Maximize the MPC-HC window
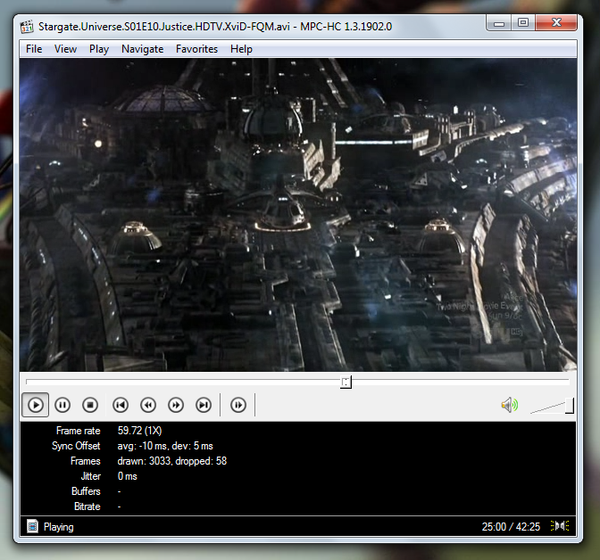The width and height of the screenshot is (600, 560). tap(523, 23)
